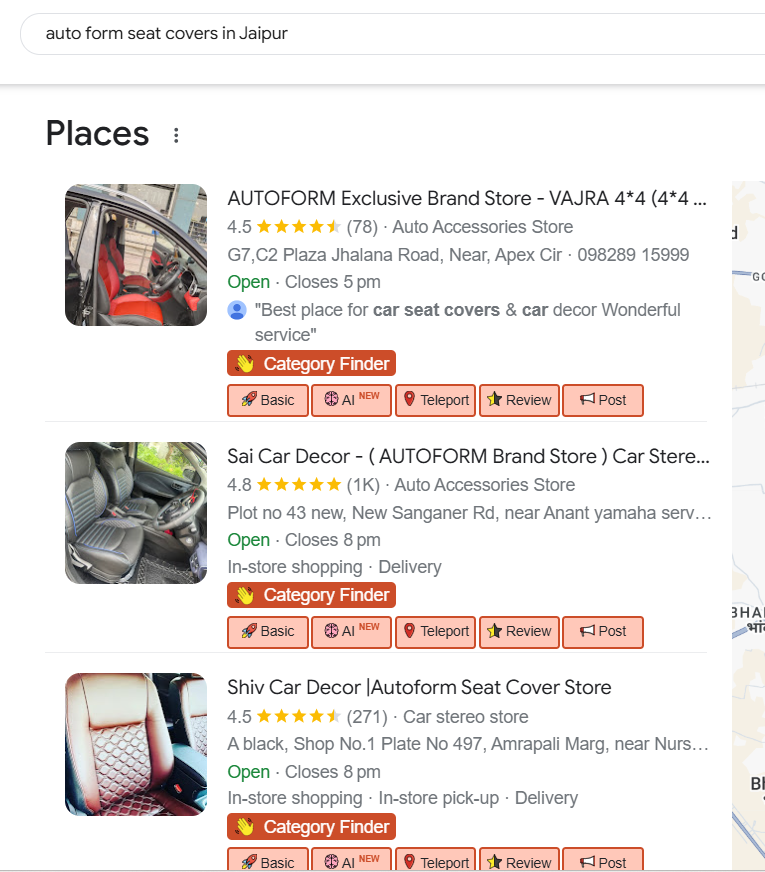
Task: Open Shiv Car Decor listing title
Action: click(x=419, y=688)
